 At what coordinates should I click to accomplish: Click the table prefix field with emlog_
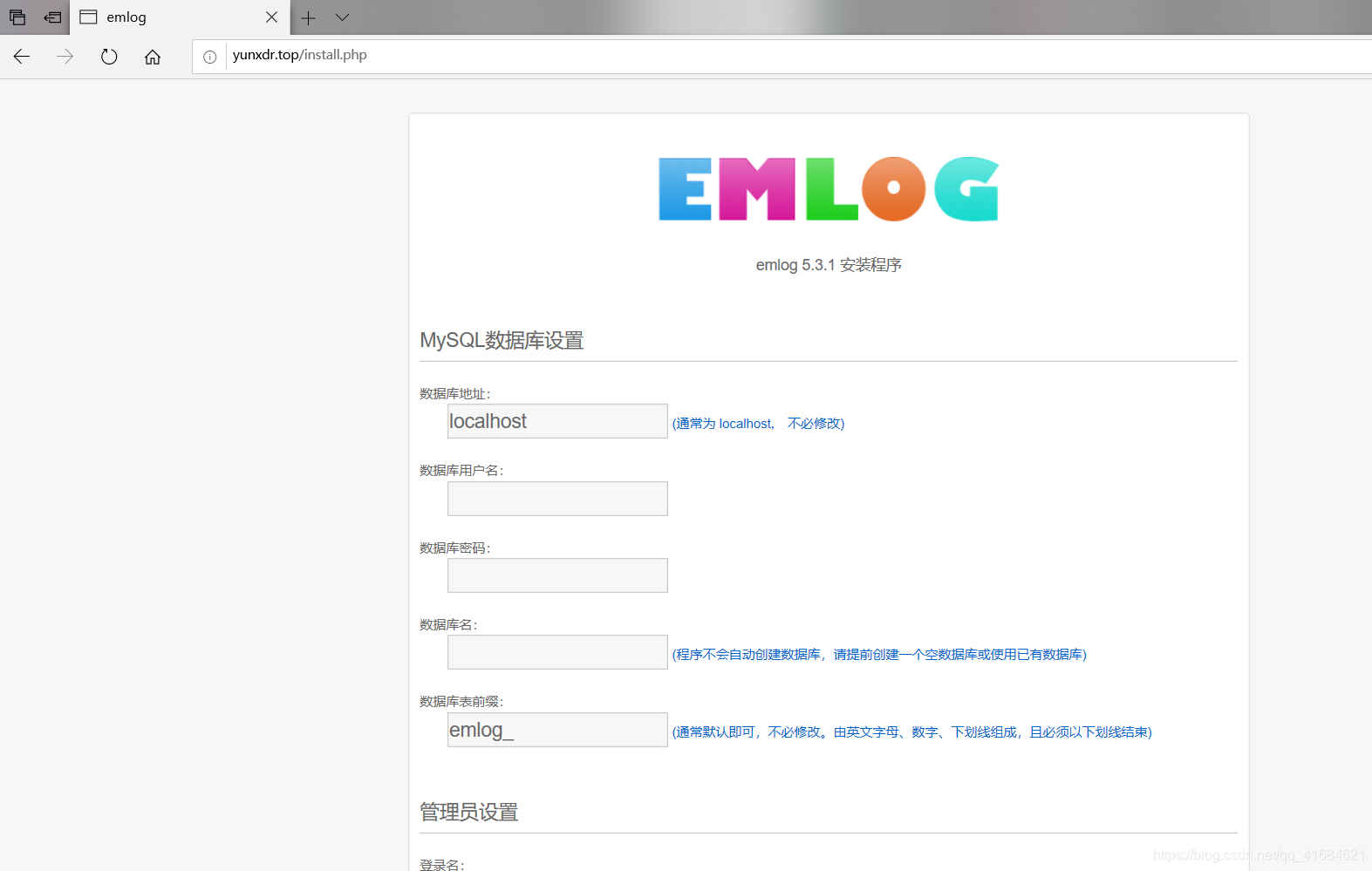557,730
